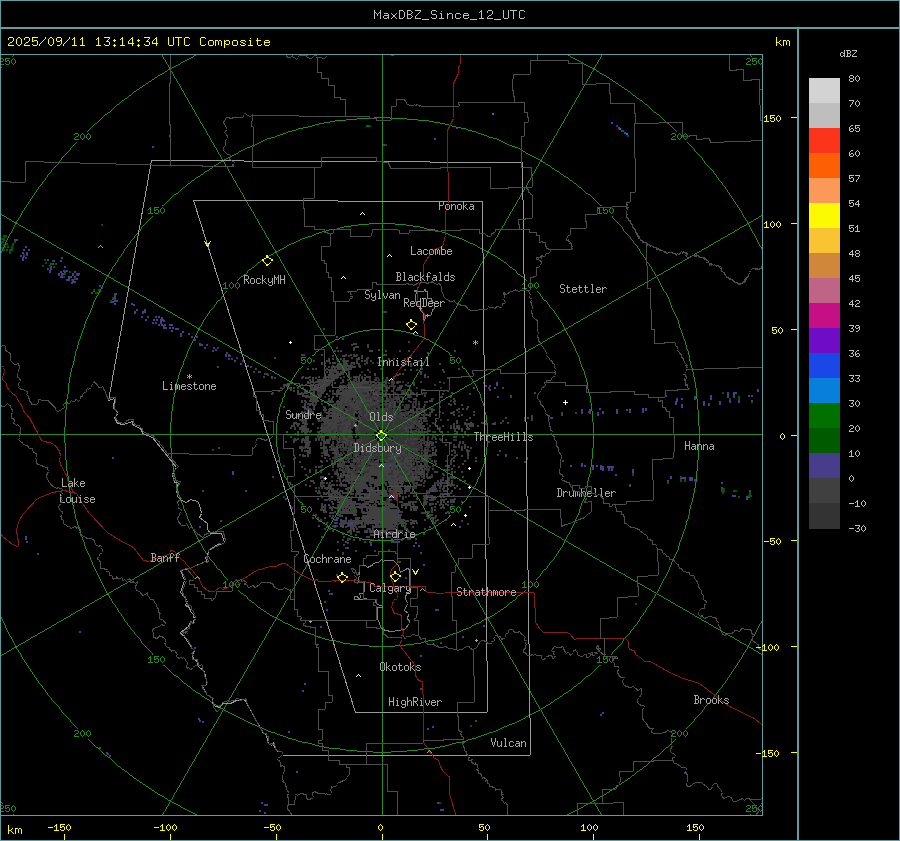This screenshot has height=841, width=900.
Task: Click the Drumheller city label
Action: point(586,493)
